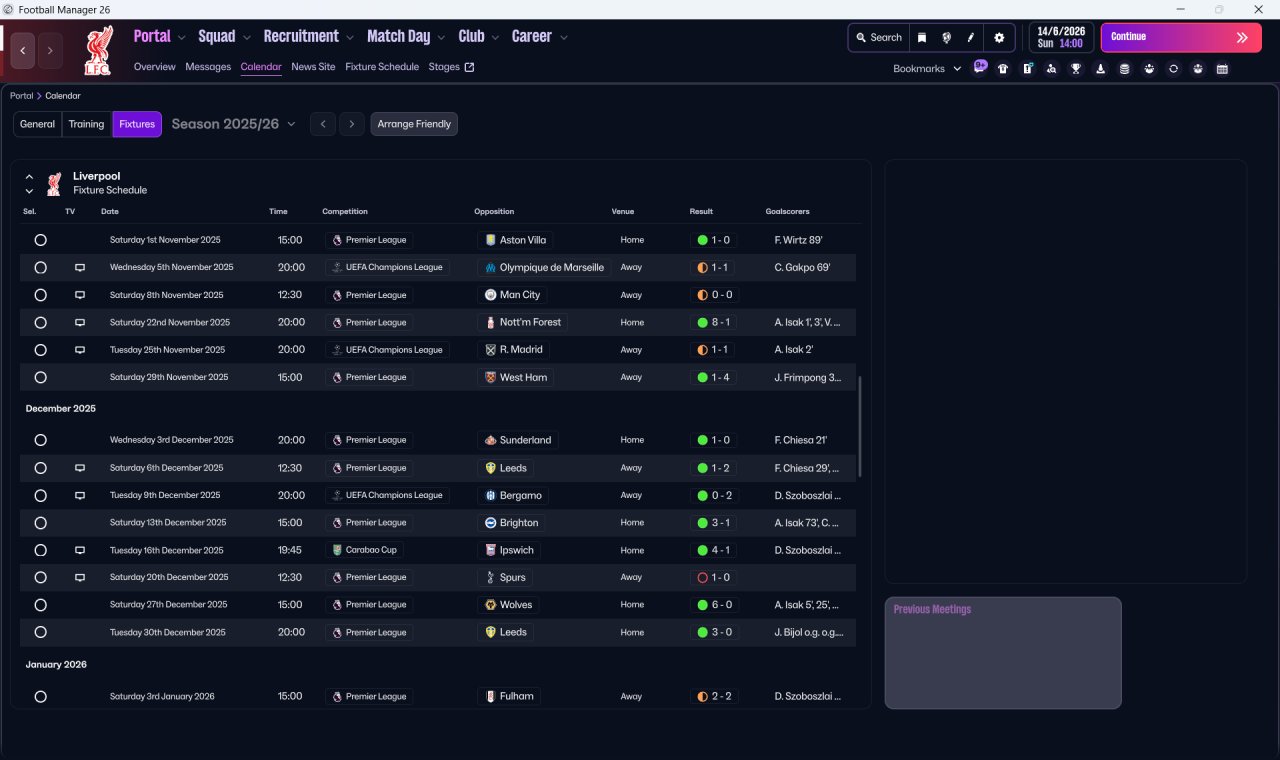Open the Season 2025/26 dropdown
Screen dimensions: 1280x760
click(x=234, y=124)
